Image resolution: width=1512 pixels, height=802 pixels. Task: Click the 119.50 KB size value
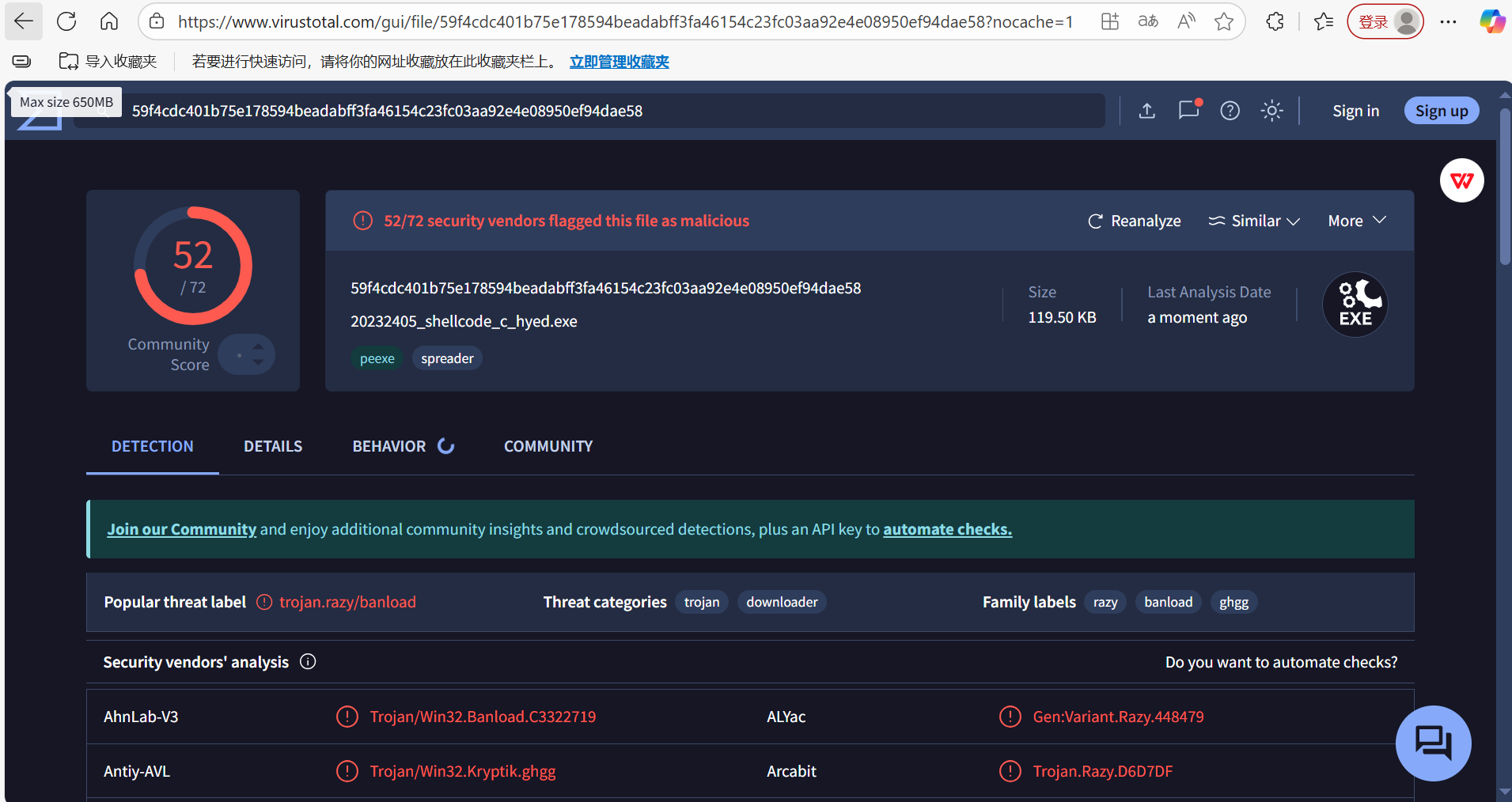coord(1062,317)
